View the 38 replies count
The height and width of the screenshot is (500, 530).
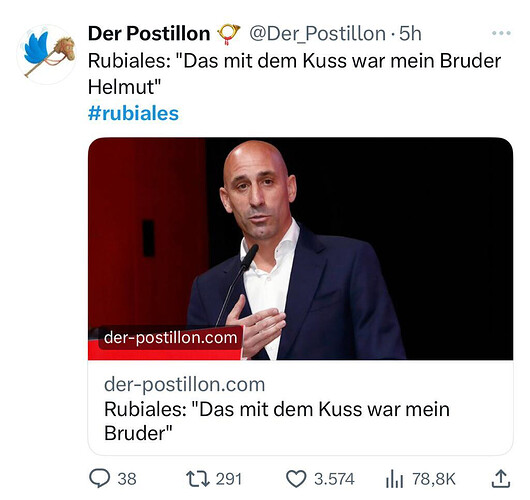point(127,479)
